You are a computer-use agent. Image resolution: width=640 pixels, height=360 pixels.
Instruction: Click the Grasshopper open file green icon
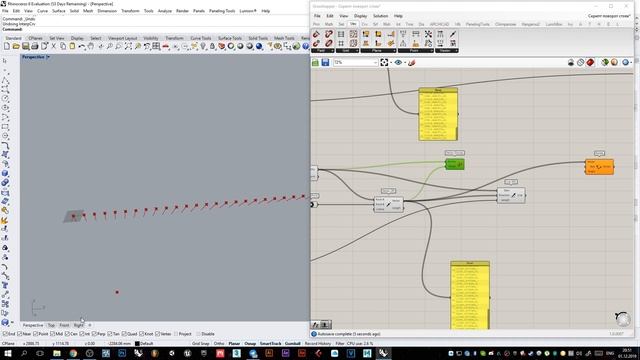pos(316,62)
